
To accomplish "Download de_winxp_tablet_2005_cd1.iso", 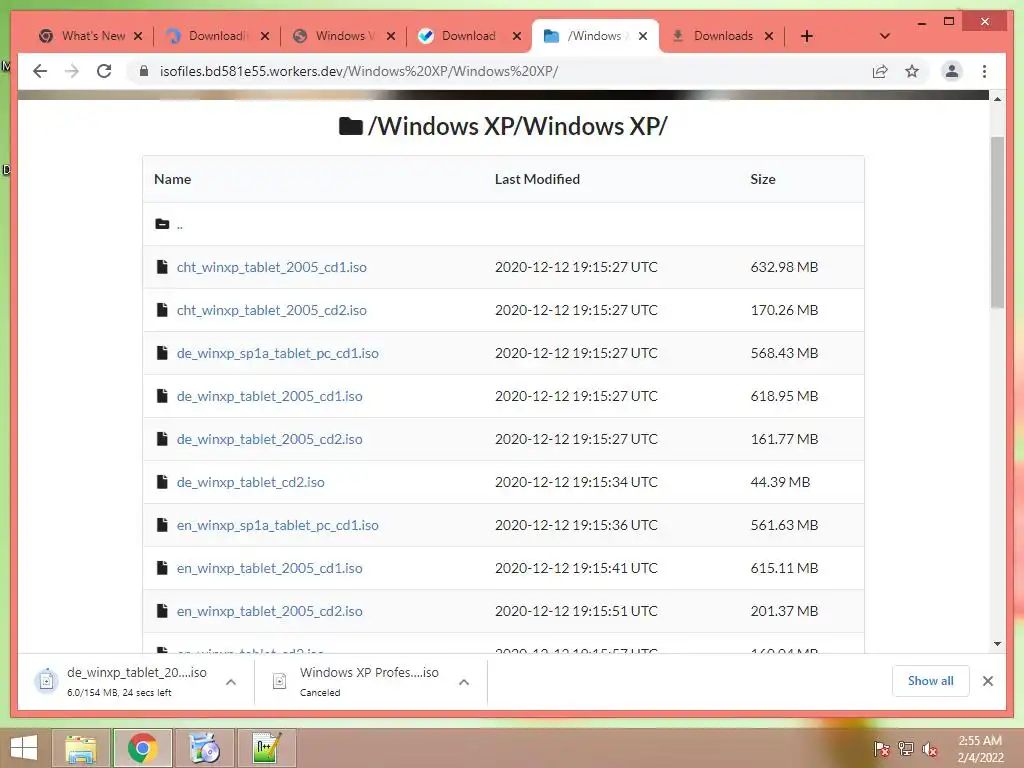I will pyautogui.click(x=270, y=396).
